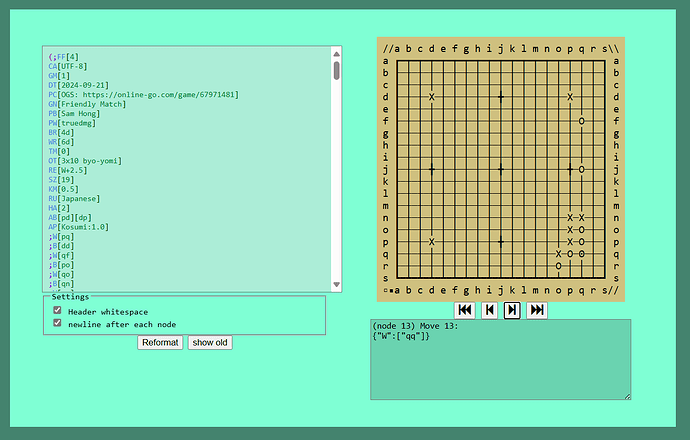Click the O stone at column q, row j

[x=582, y=169]
